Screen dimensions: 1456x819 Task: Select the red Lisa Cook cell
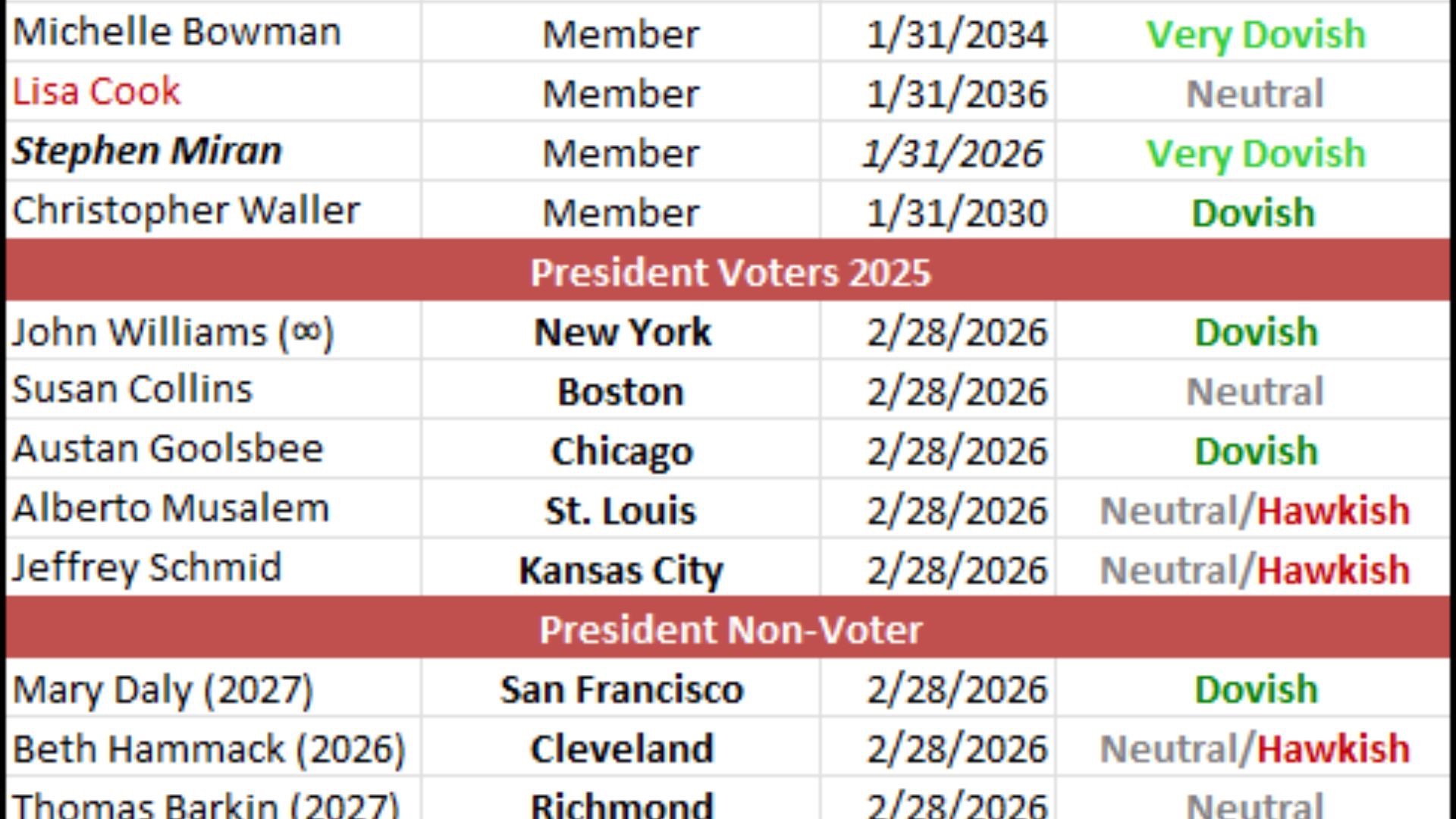pyautogui.click(x=96, y=92)
